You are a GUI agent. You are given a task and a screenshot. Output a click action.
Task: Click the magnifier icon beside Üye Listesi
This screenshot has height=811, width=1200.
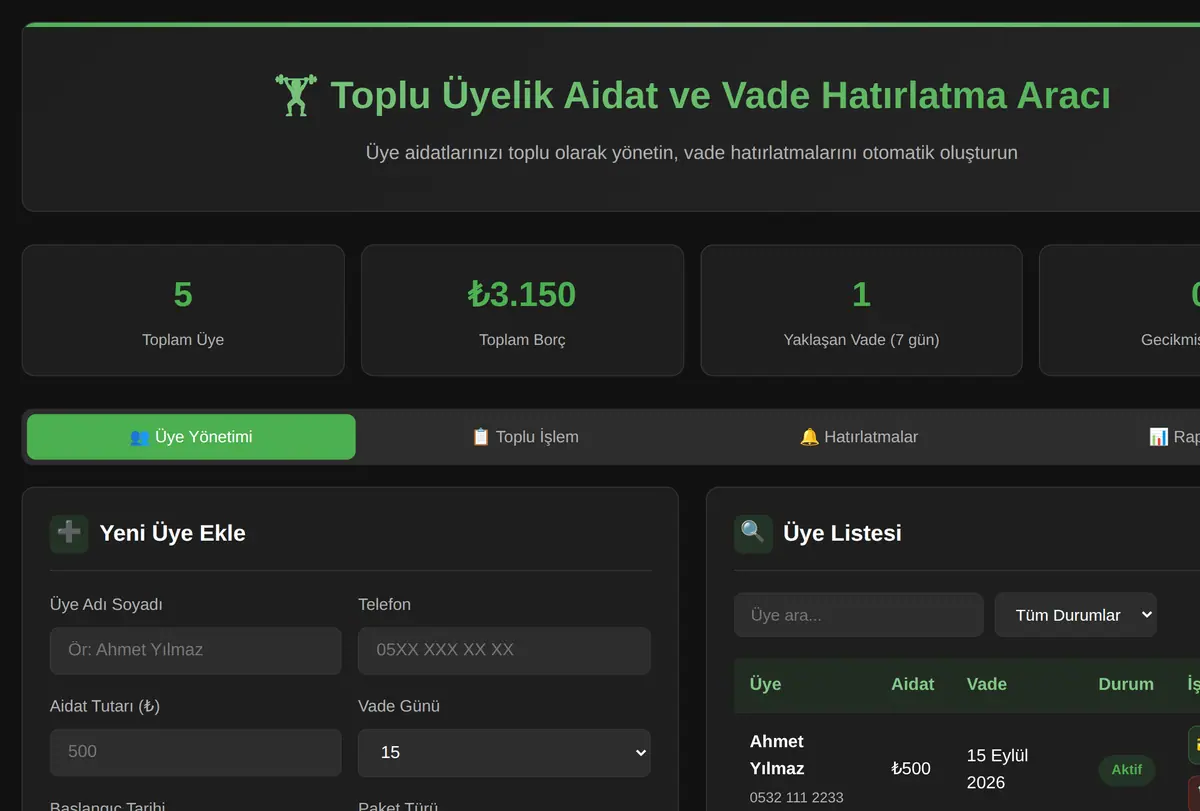click(753, 533)
